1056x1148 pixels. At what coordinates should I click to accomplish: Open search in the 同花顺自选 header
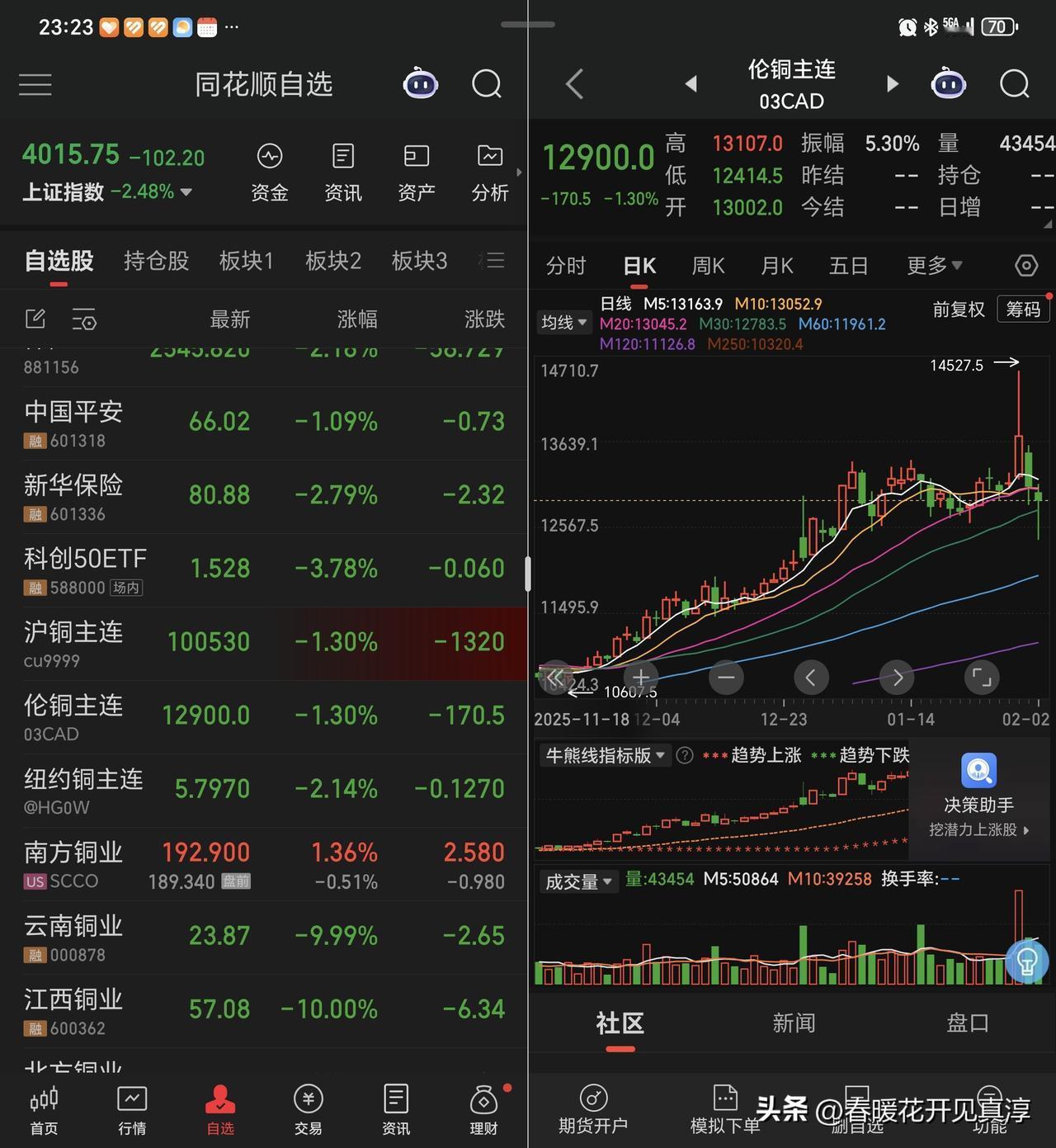pos(487,84)
